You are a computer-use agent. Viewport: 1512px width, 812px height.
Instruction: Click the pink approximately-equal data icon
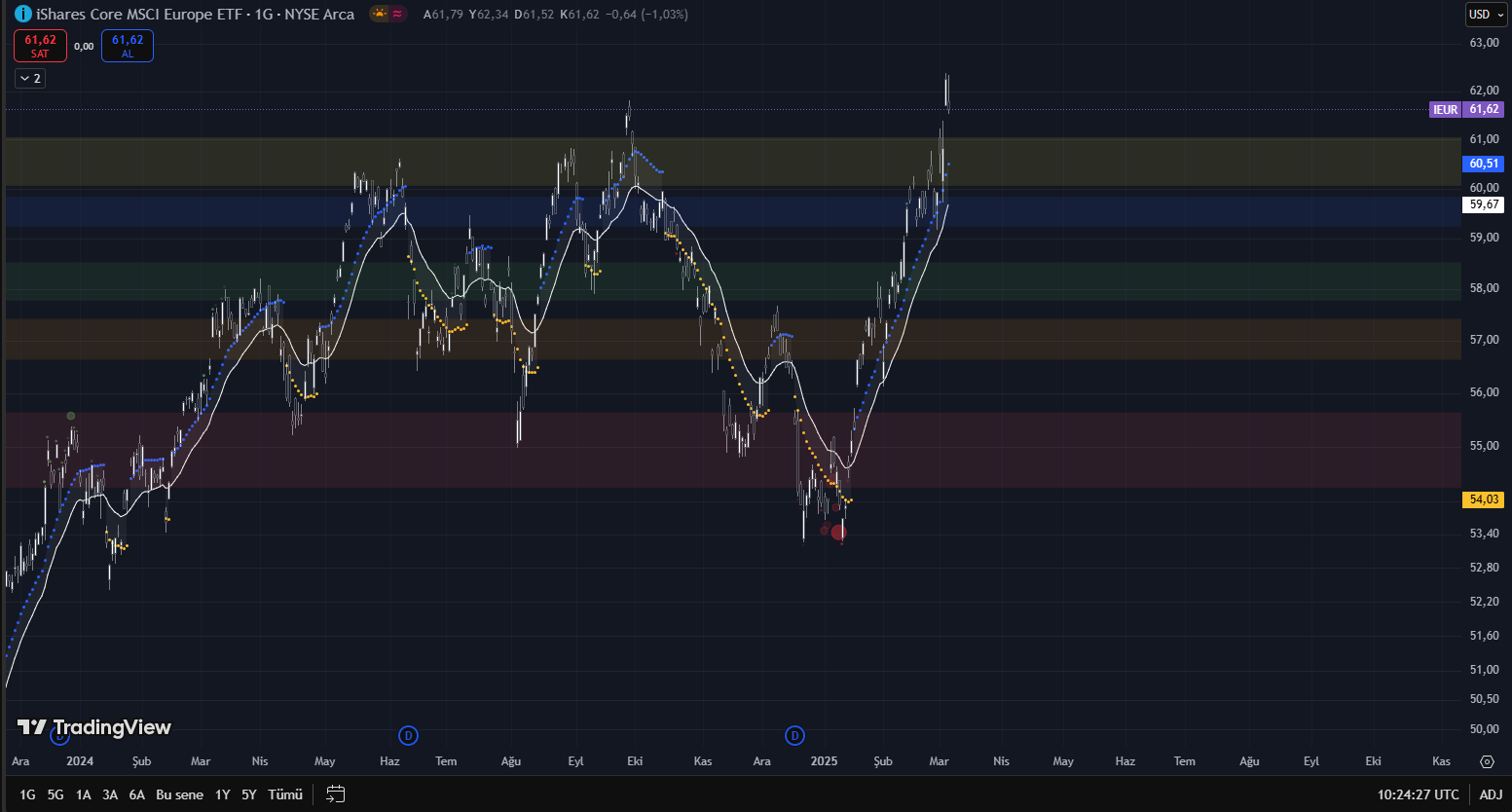pyautogui.click(x=397, y=14)
